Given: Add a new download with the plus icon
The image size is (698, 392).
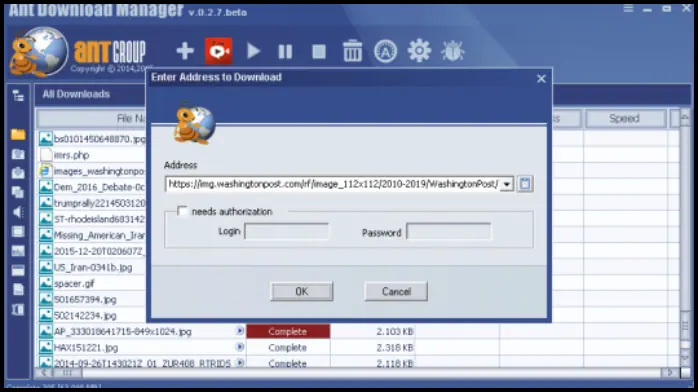Looking at the screenshot, I should tap(185, 51).
